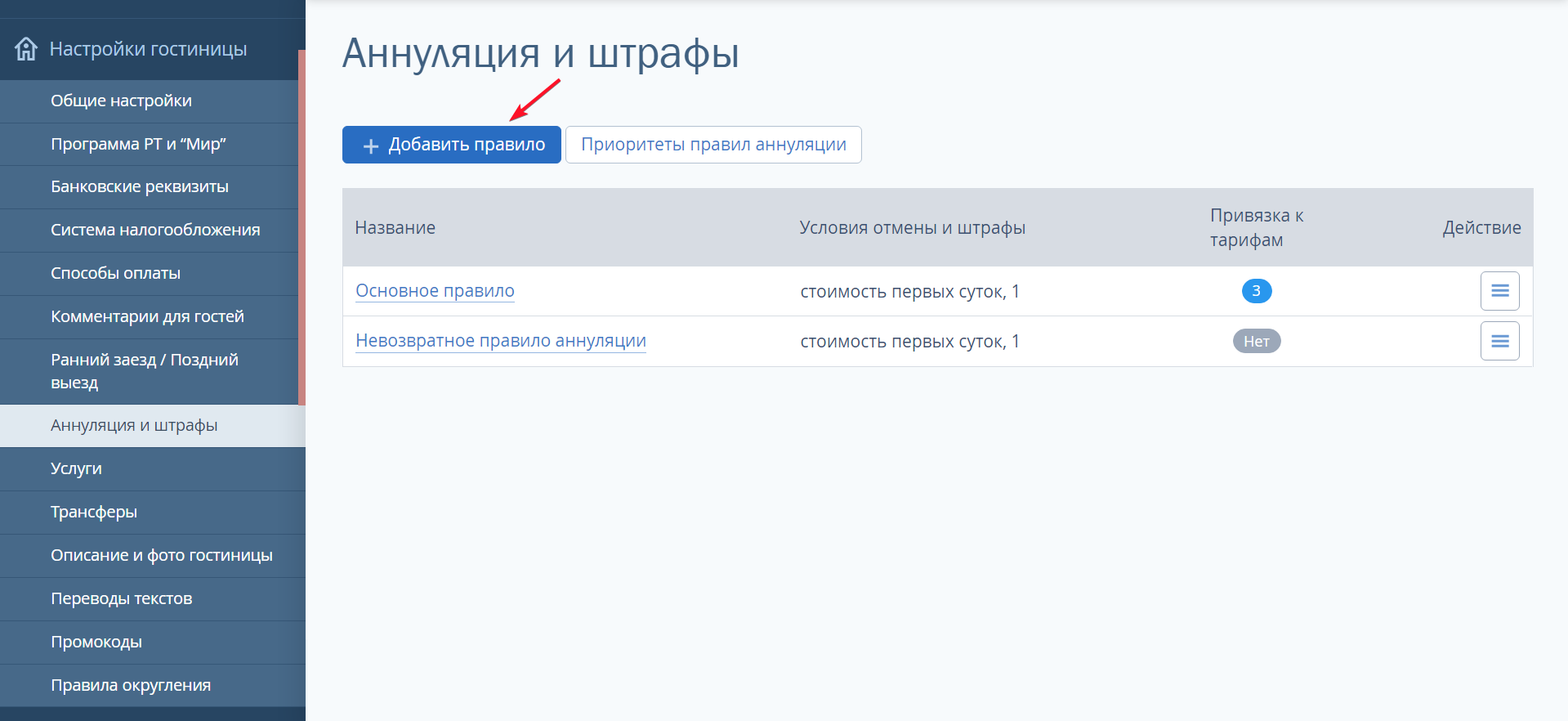This screenshot has height=721, width=1568.
Task: Open Описание и фото гостиницы
Action: 153,556
